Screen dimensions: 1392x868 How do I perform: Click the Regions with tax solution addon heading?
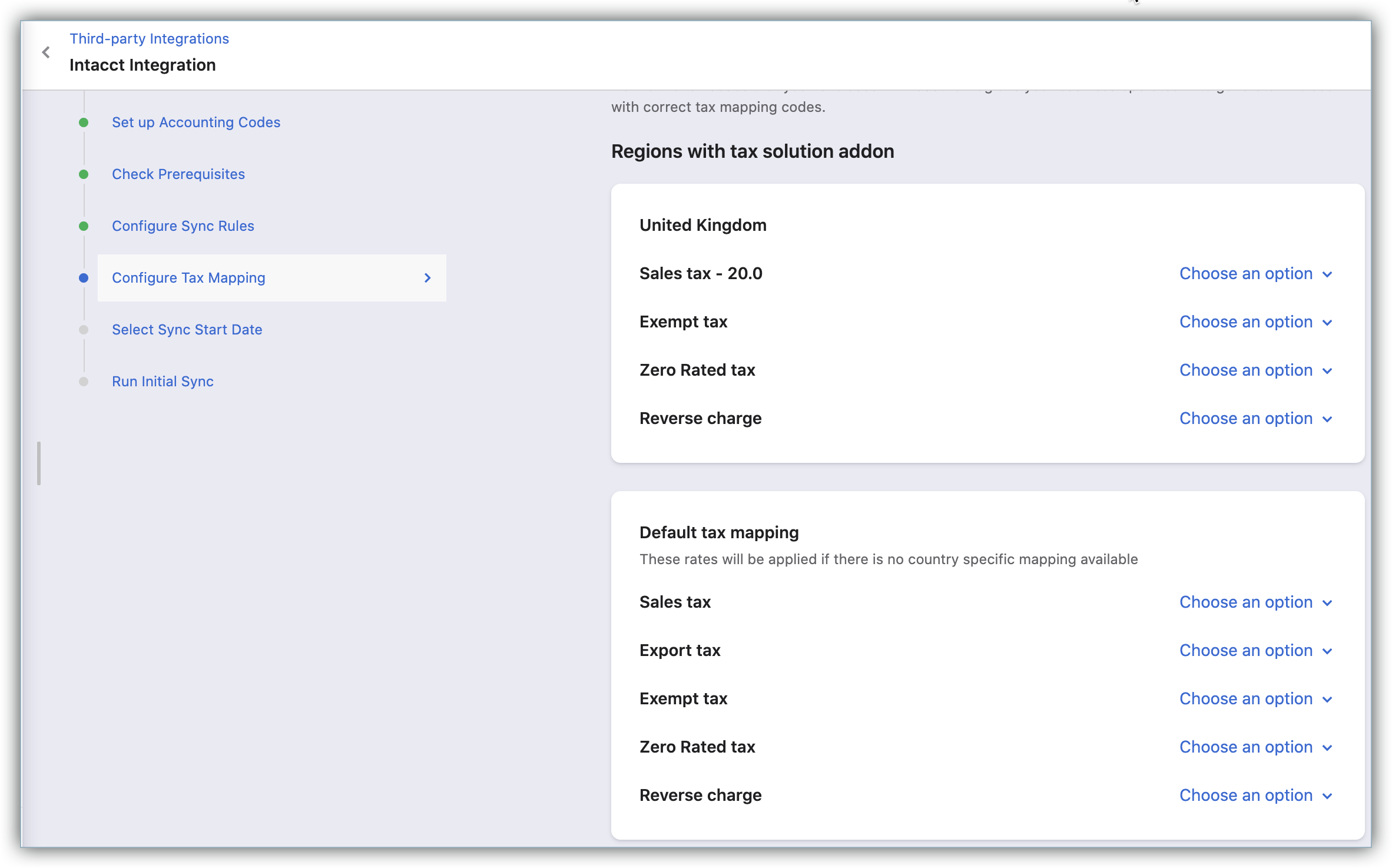point(753,151)
